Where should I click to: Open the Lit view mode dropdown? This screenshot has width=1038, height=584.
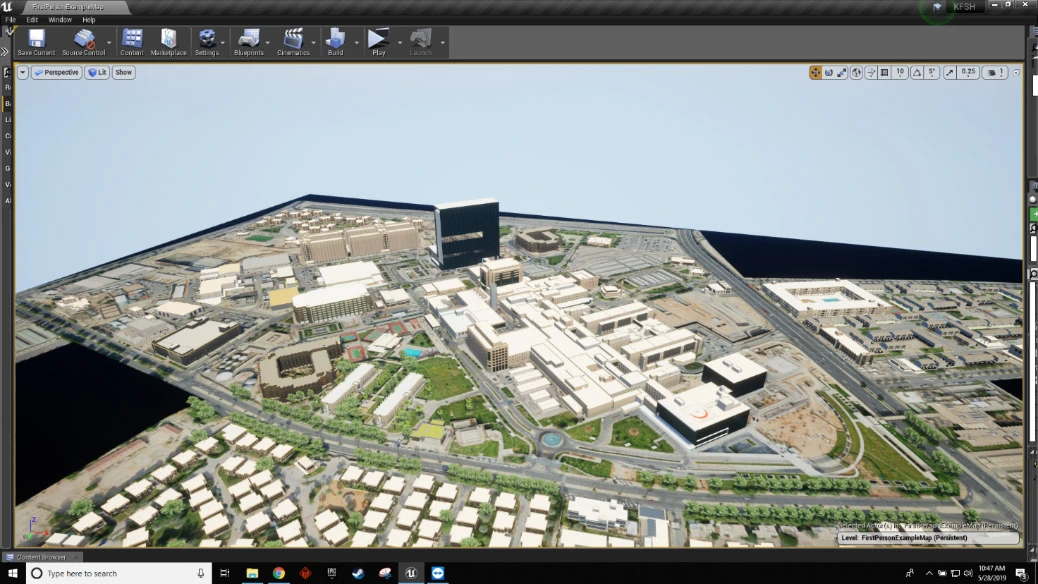96,72
